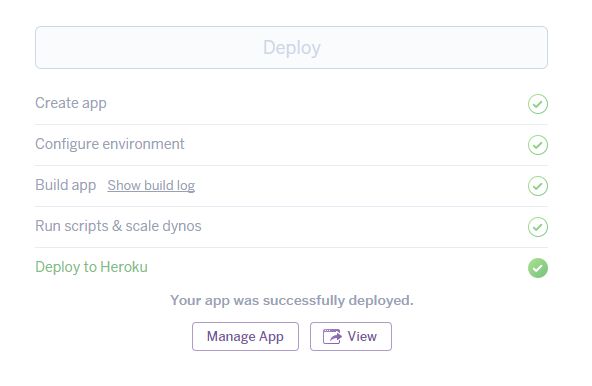
Task: Open the Show build log link
Action: pyautogui.click(x=151, y=185)
